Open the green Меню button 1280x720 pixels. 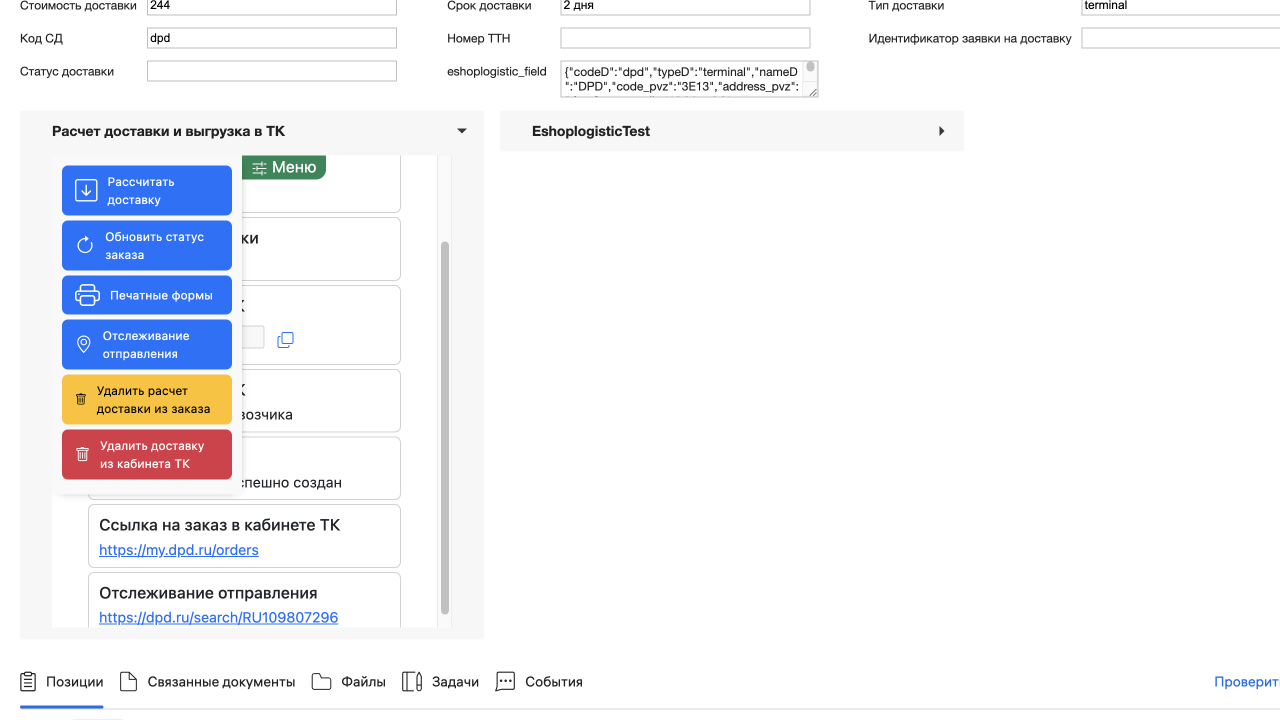pos(284,168)
